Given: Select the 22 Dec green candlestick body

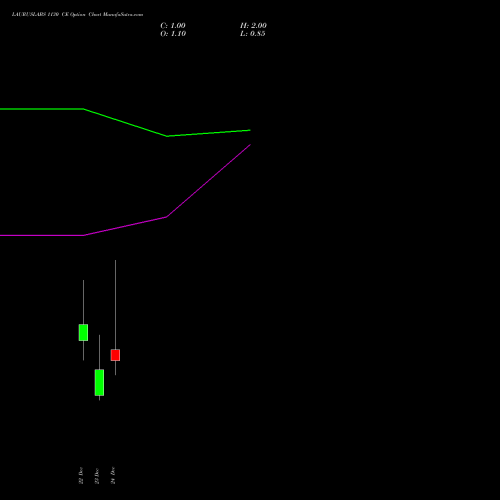Looking at the screenshot, I should (x=83, y=332).
